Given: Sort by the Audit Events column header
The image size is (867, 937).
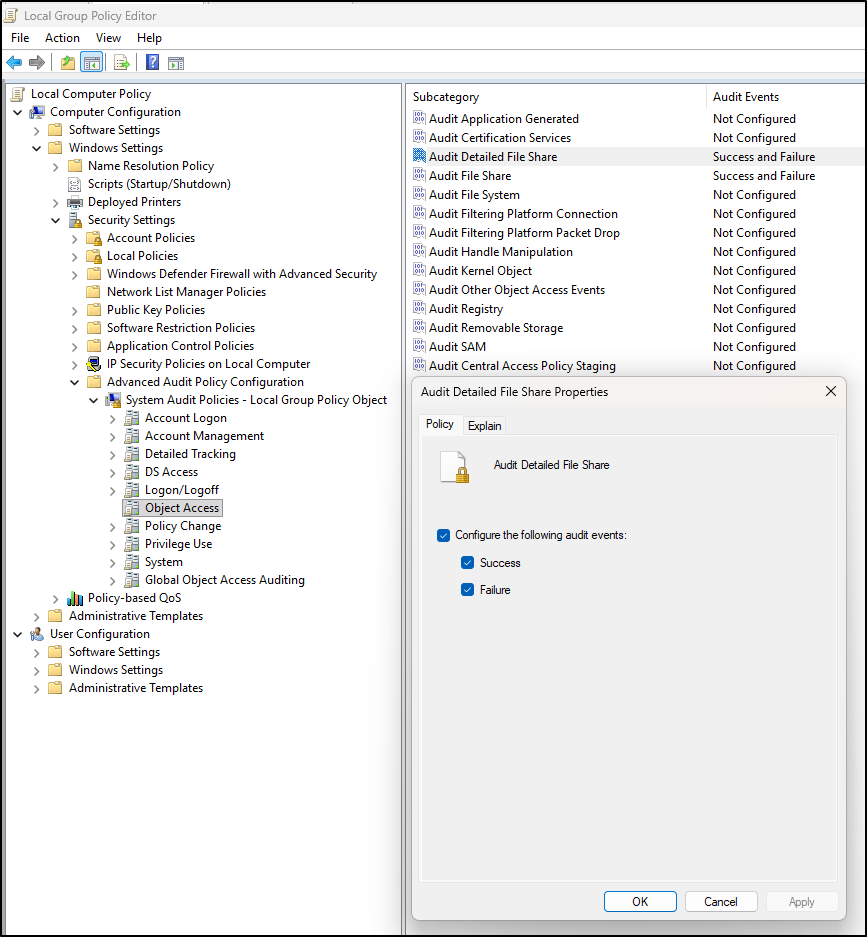Looking at the screenshot, I should tap(786, 97).
